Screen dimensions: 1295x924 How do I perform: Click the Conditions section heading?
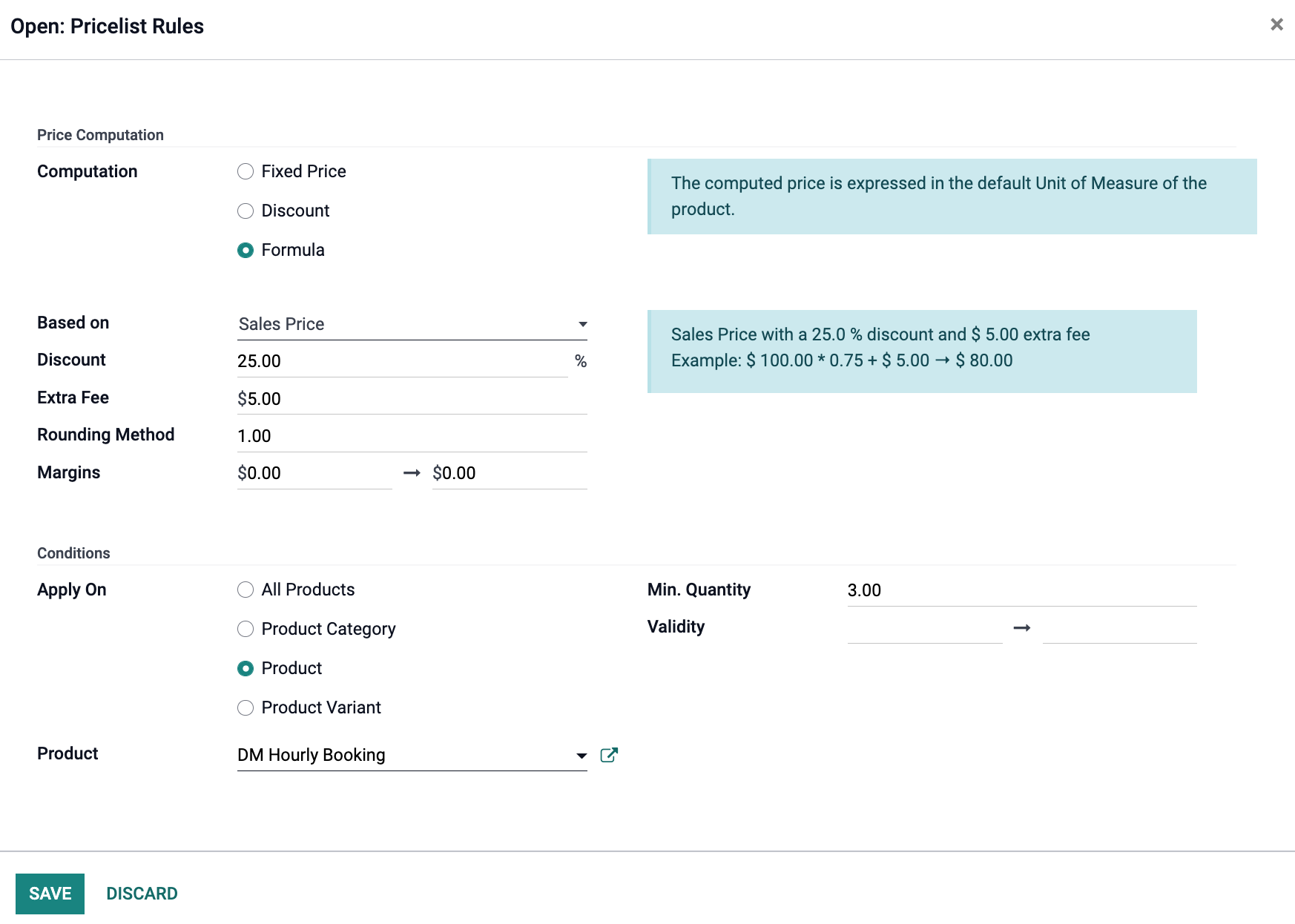pyautogui.click(x=73, y=553)
